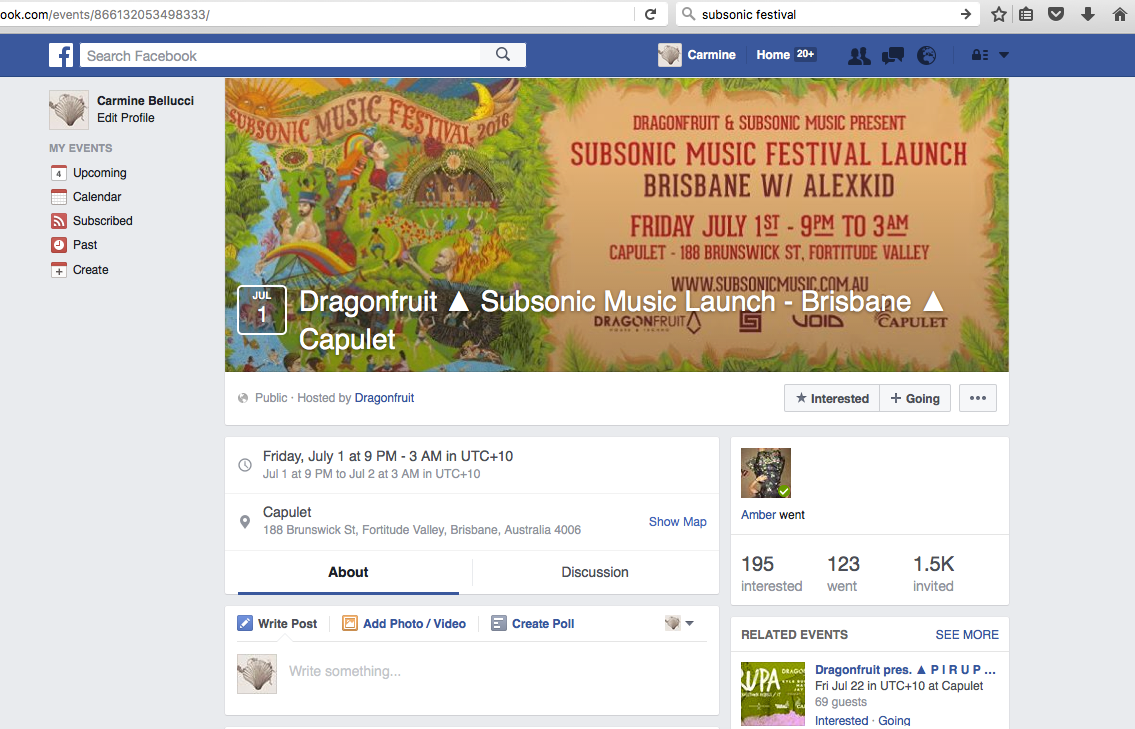The height and width of the screenshot is (729, 1135).
Task: Click the Facebook logo icon
Action: point(61,55)
